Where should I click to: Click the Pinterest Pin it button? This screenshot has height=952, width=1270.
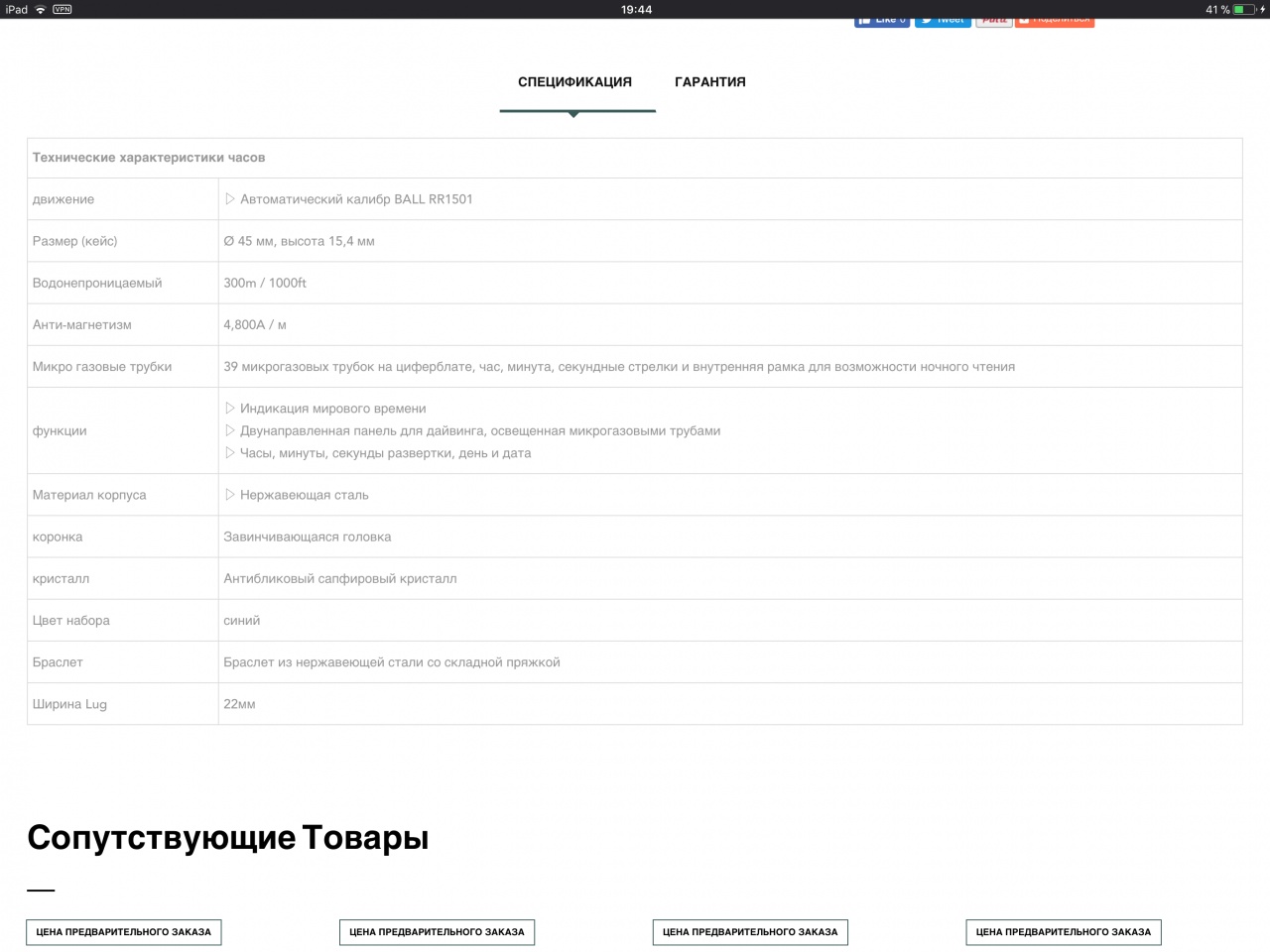click(994, 22)
